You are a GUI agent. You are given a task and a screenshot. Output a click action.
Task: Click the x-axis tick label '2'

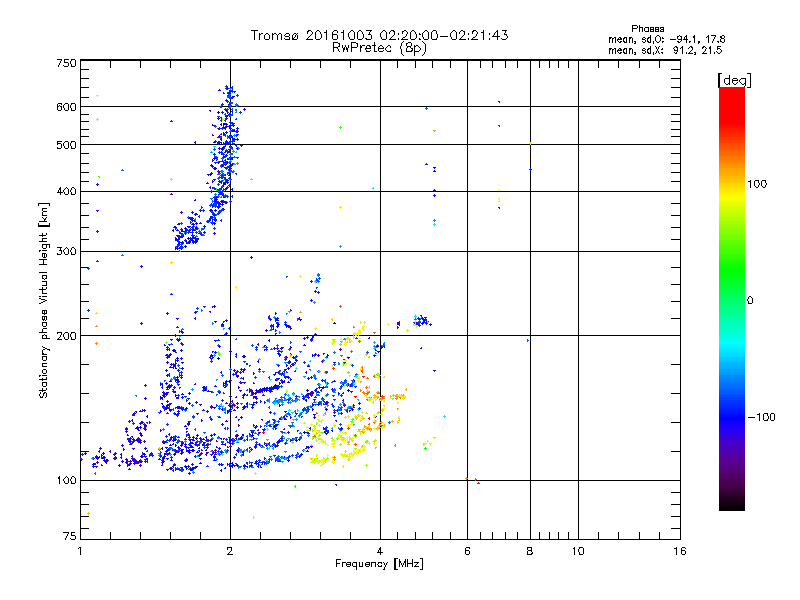pos(230,551)
